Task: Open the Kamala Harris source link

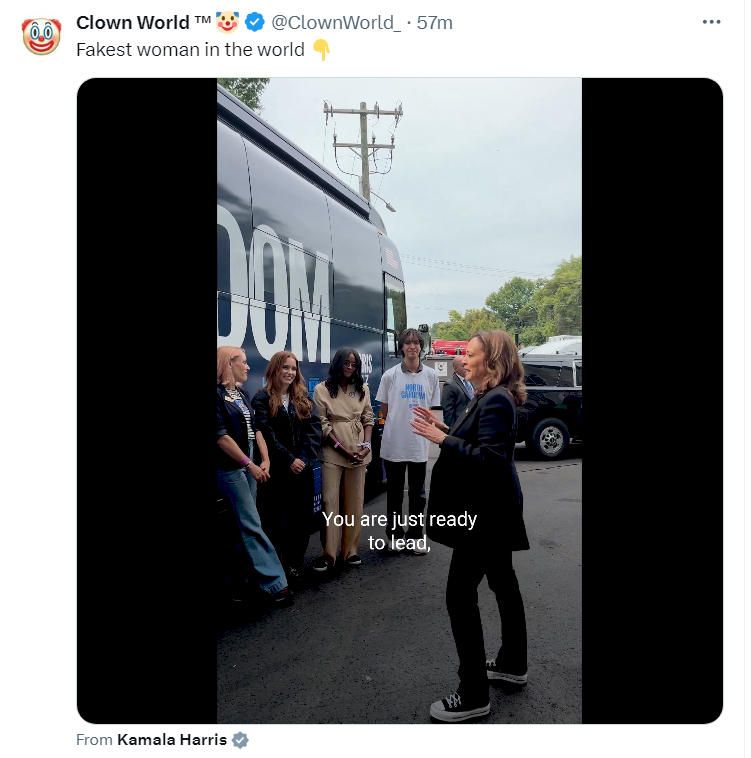Action: [x=172, y=740]
